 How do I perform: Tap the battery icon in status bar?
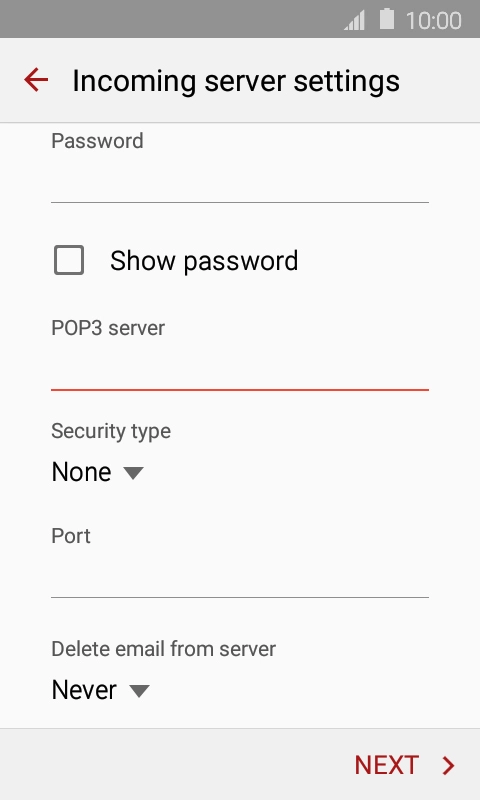[x=387, y=19]
